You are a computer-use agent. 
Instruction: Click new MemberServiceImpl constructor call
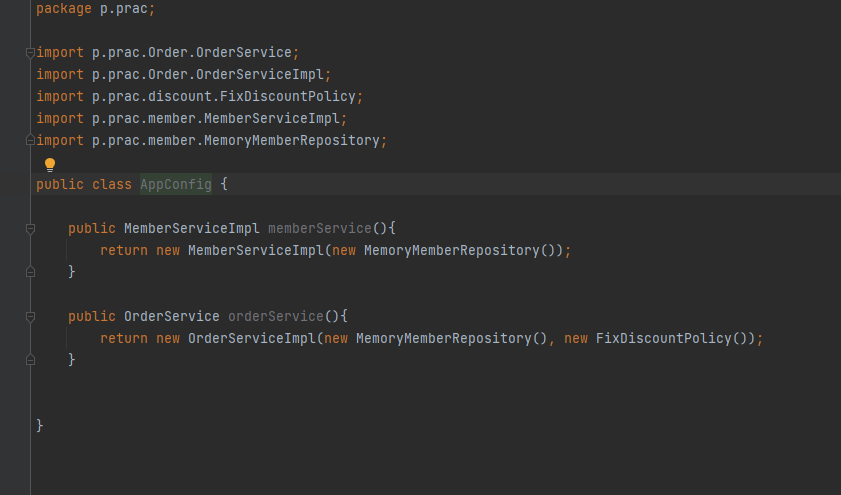(x=240, y=250)
